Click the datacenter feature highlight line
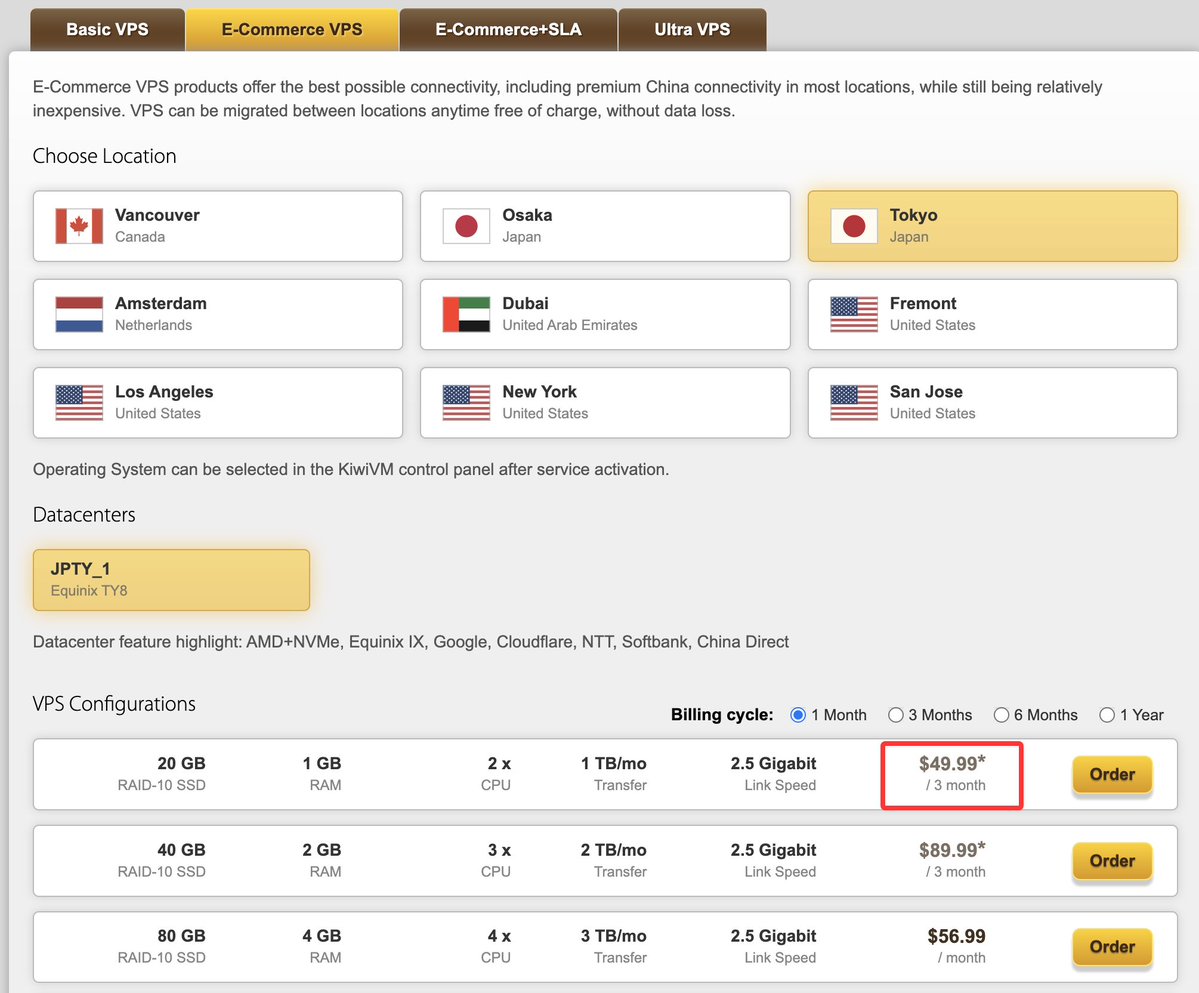The image size is (1199, 993). point(411,642)
